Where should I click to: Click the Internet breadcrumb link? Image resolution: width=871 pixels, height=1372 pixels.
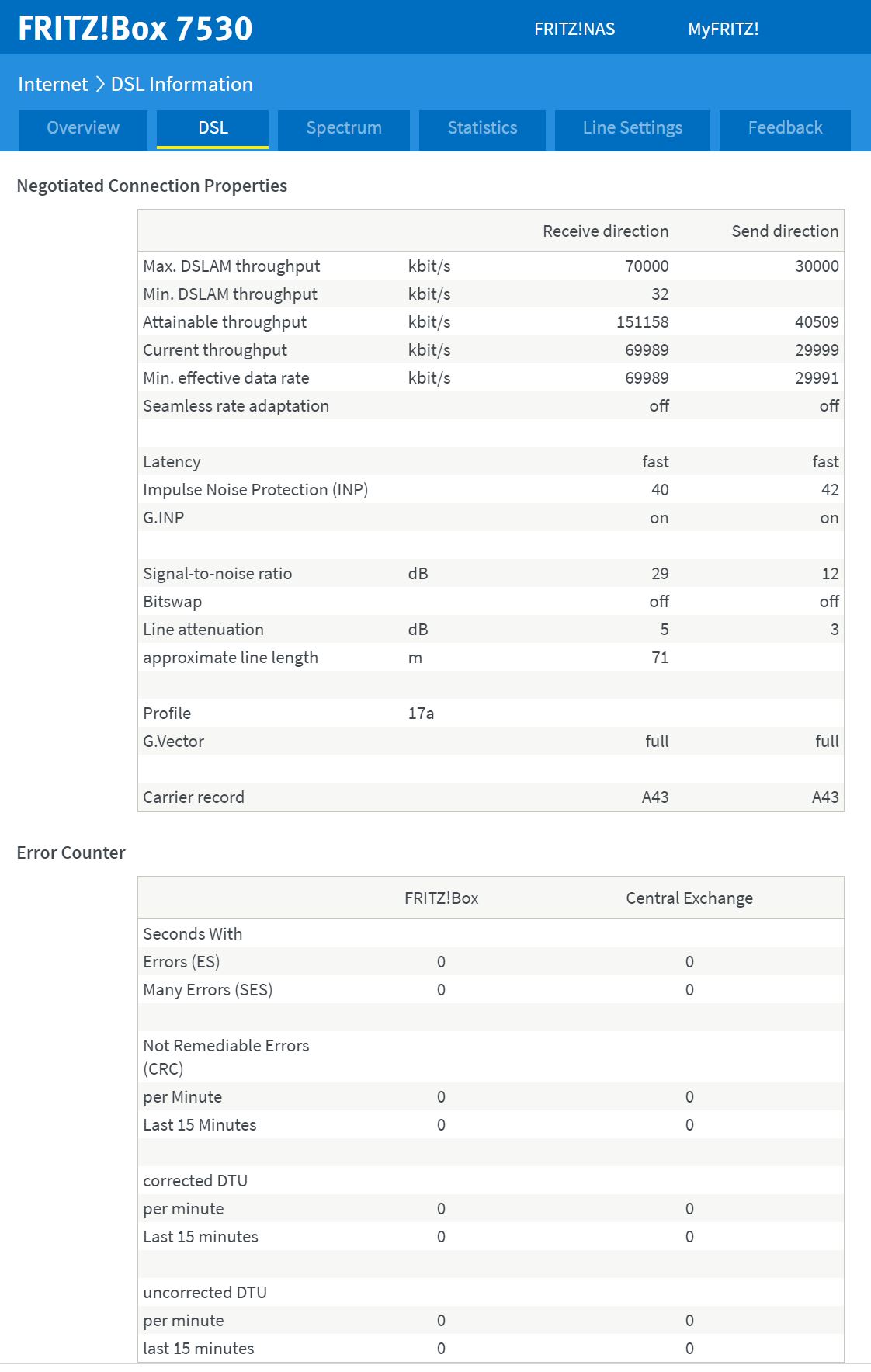click(x=53, y=84)
